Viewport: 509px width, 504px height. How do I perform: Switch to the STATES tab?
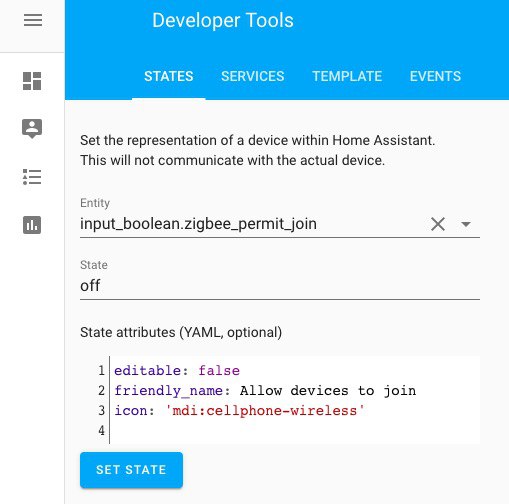coord(169,76)
